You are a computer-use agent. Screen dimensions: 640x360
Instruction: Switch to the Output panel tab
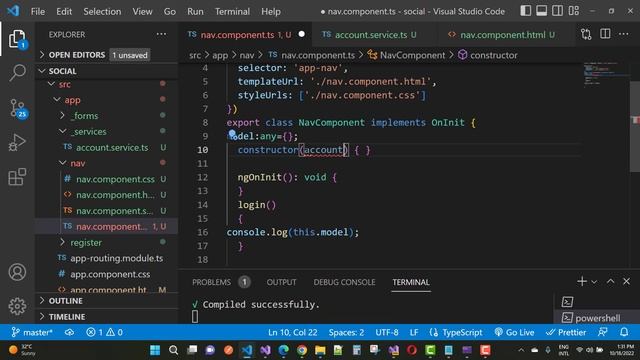tap(281, 282)
